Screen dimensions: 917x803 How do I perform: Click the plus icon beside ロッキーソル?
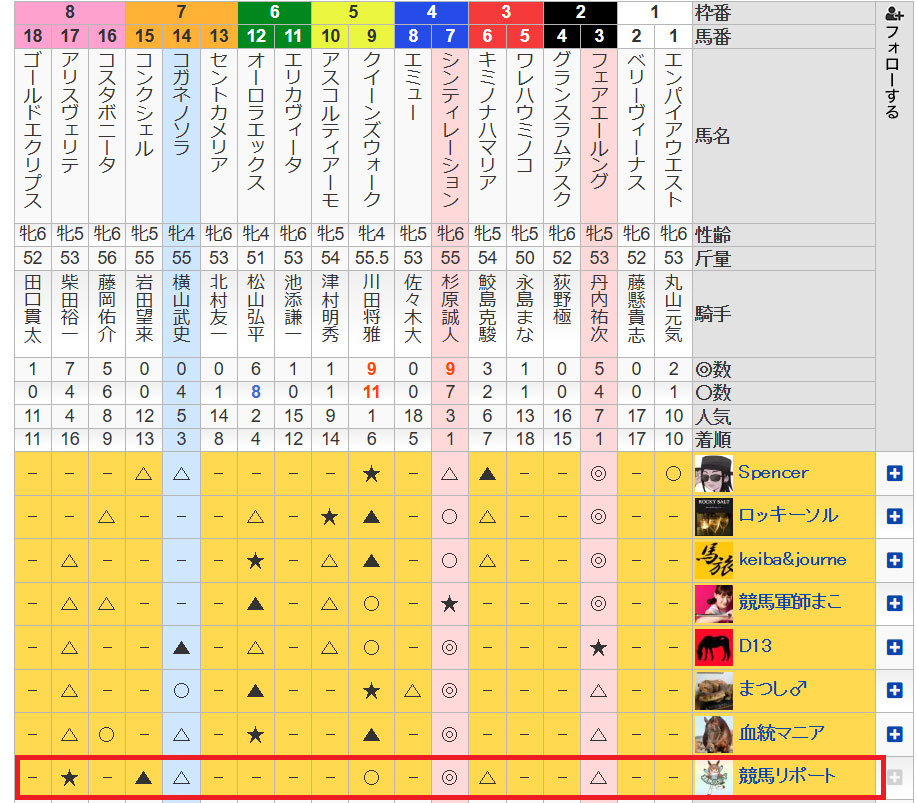click(x=895, y=517)
